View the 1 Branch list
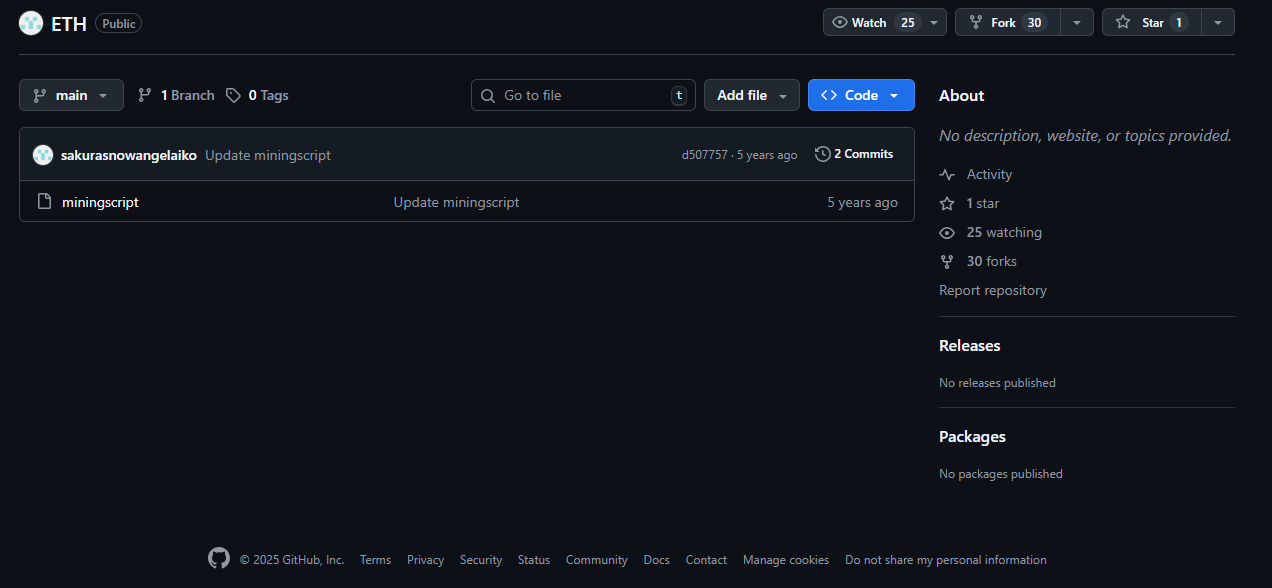 pos(176,95)
